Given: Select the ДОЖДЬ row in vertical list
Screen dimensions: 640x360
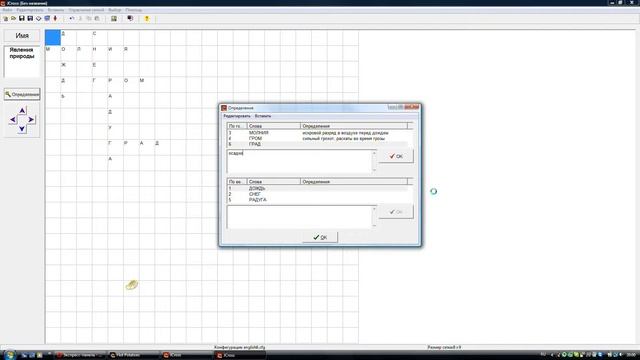Looking at the screenshot, I should pyautogui.click(x=317, y=189).
